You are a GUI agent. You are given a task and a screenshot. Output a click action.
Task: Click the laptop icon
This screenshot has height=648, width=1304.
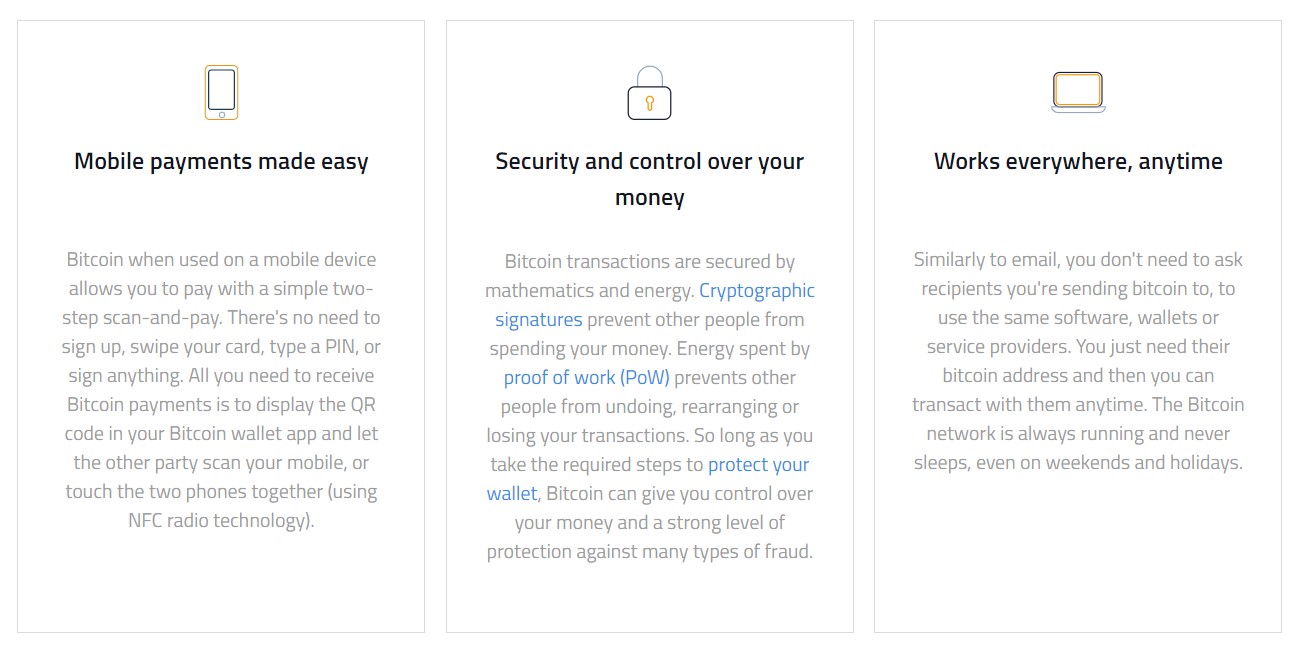1077,92
